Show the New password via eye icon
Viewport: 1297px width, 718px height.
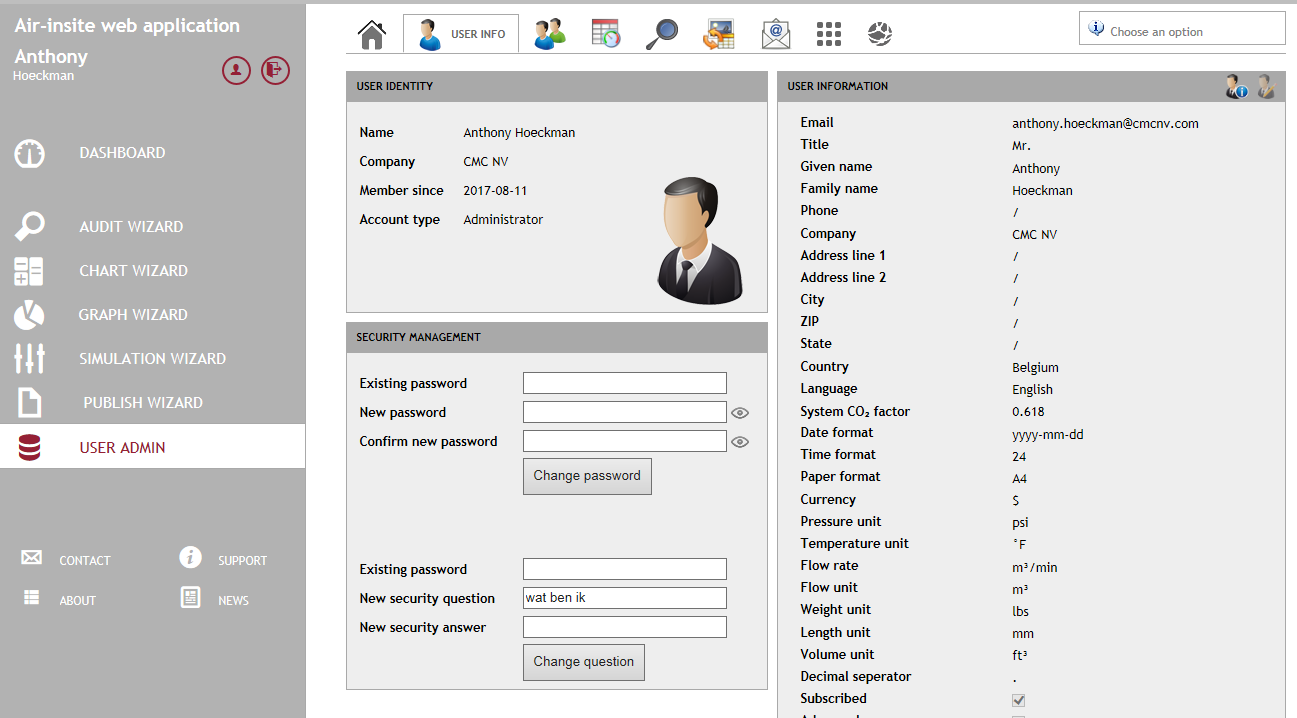(x=740, y=413)
